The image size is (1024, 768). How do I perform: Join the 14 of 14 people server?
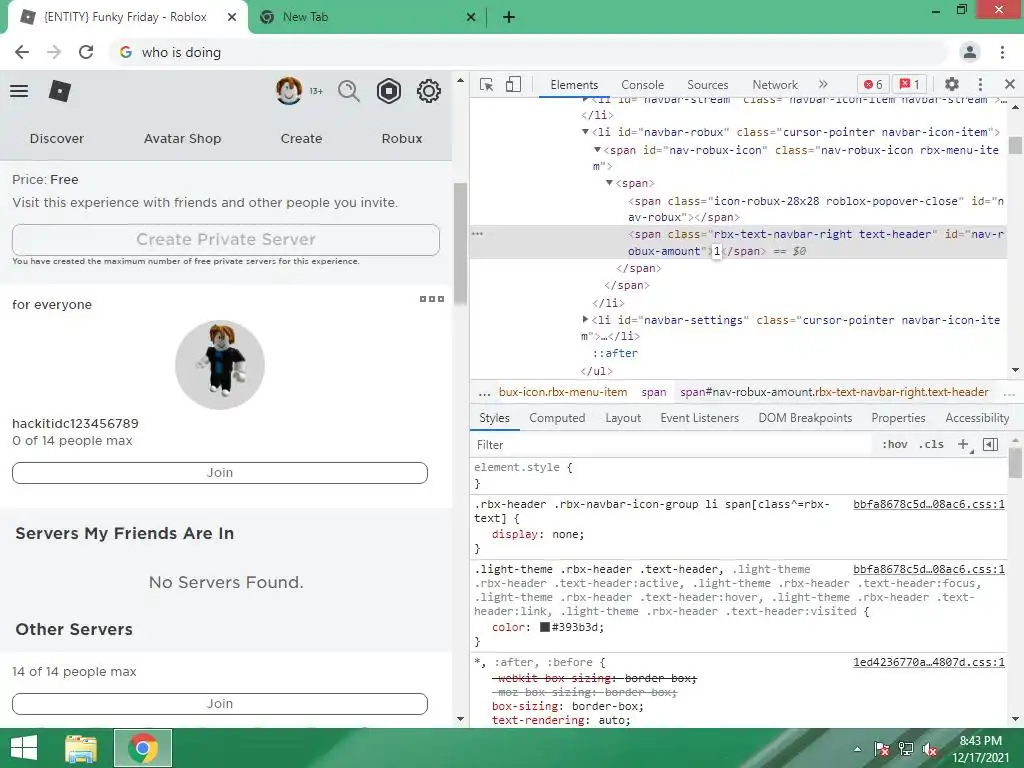pos(220,704)
